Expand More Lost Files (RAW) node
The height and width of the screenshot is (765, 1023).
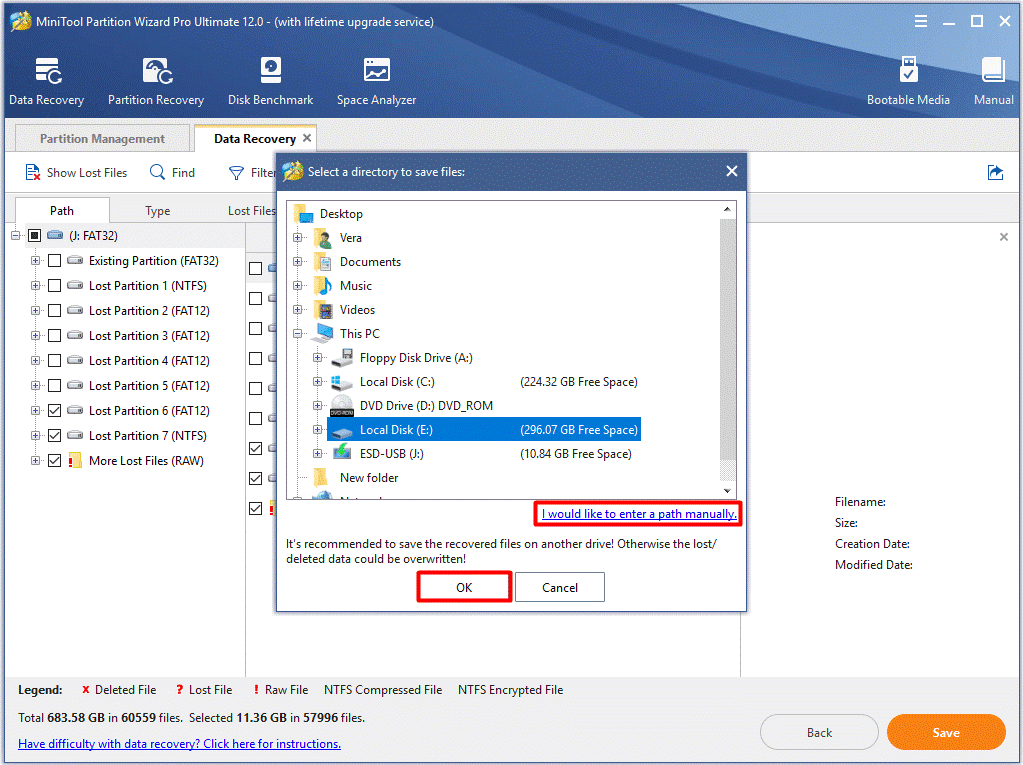point(35,460)
